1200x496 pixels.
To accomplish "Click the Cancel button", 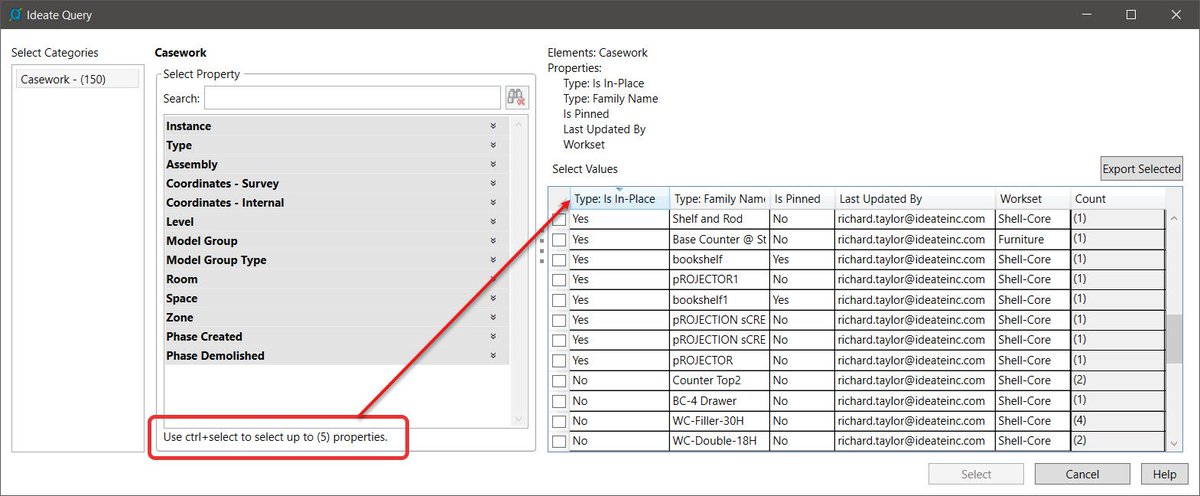I will coord(1082,474).
